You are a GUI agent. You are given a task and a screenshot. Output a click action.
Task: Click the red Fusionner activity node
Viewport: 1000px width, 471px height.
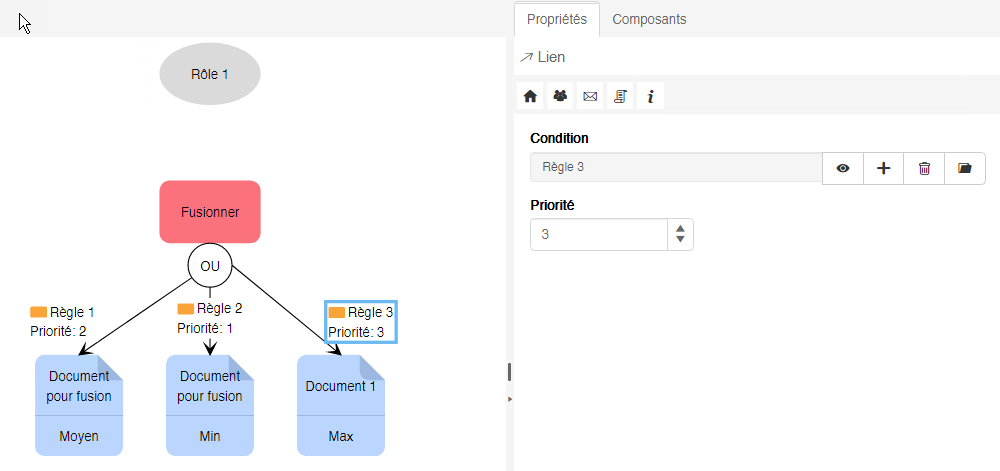(x=210, y=211)
